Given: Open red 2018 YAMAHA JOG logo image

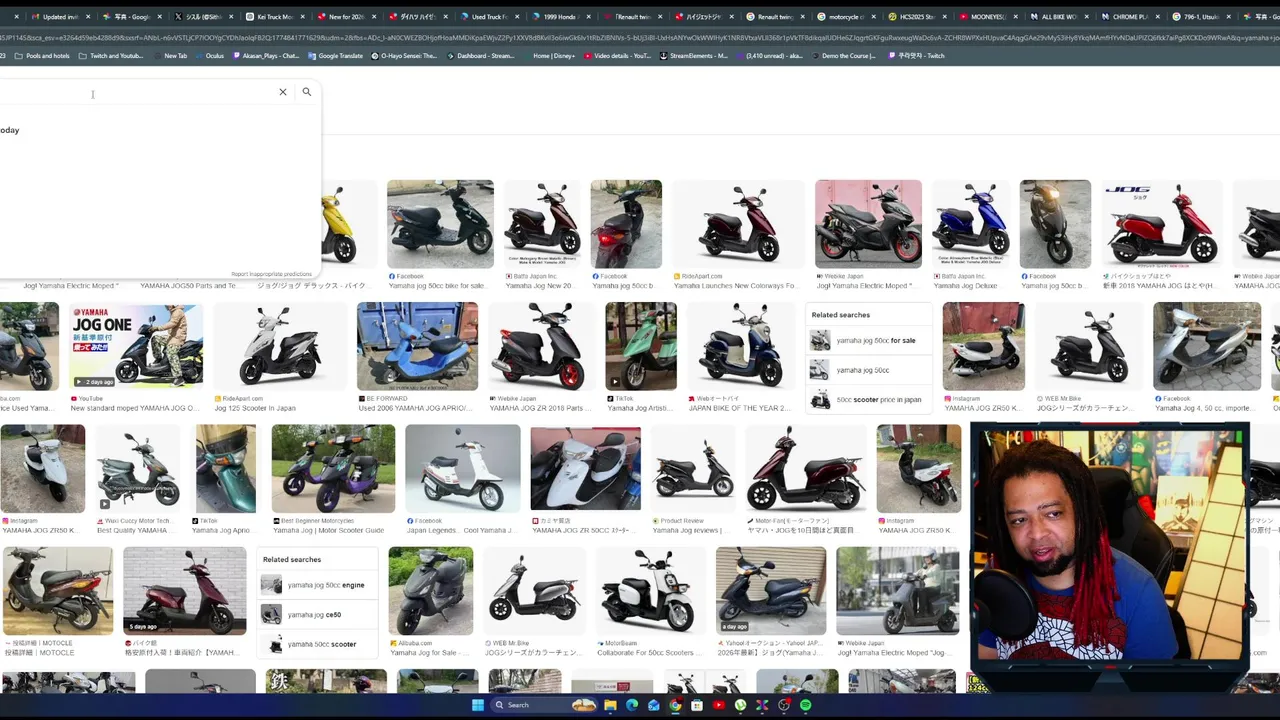Looking at the screenshot, I should [1161, 224].
